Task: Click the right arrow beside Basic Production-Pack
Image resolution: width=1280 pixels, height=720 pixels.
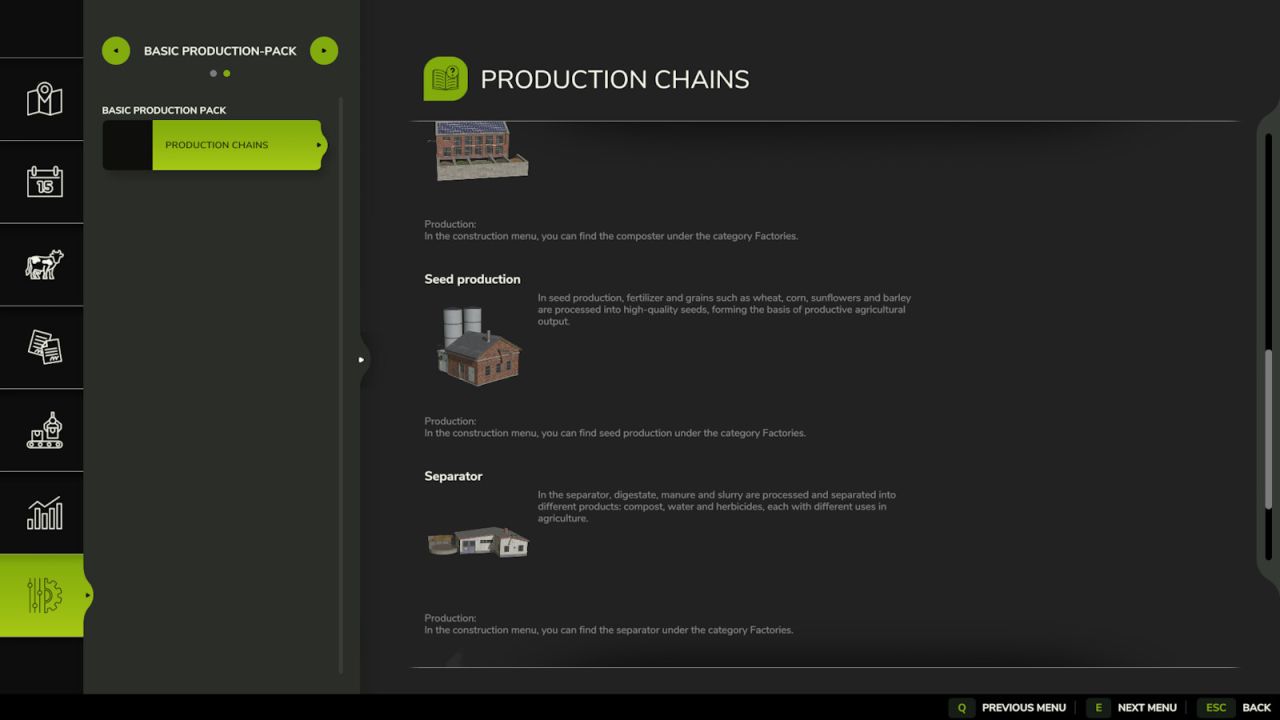Action: [x=323, y=50]
